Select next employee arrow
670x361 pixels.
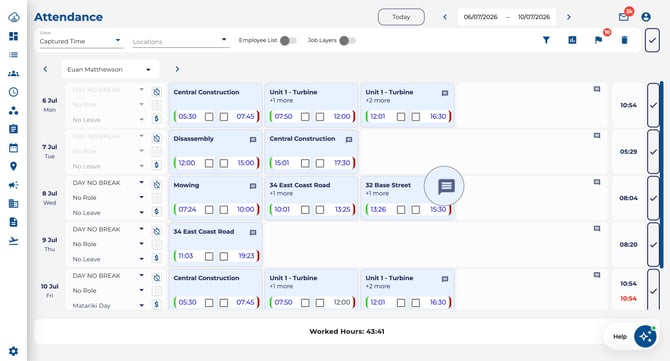177,69
